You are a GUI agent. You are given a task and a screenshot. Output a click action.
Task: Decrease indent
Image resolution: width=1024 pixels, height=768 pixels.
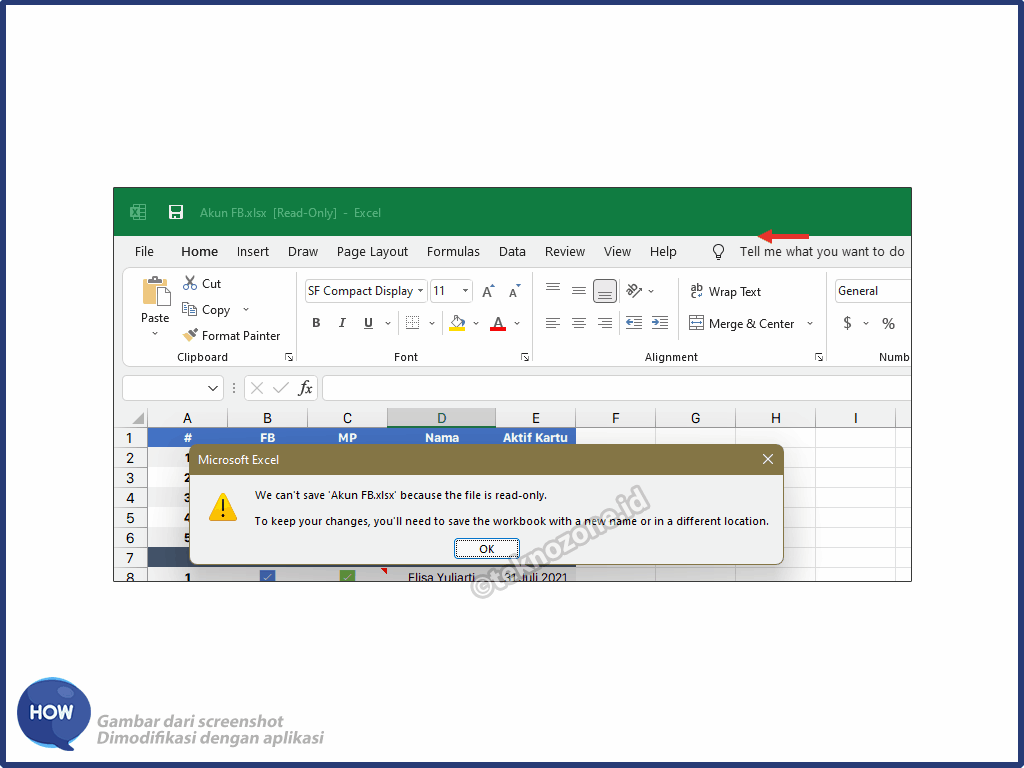[634, 323]
